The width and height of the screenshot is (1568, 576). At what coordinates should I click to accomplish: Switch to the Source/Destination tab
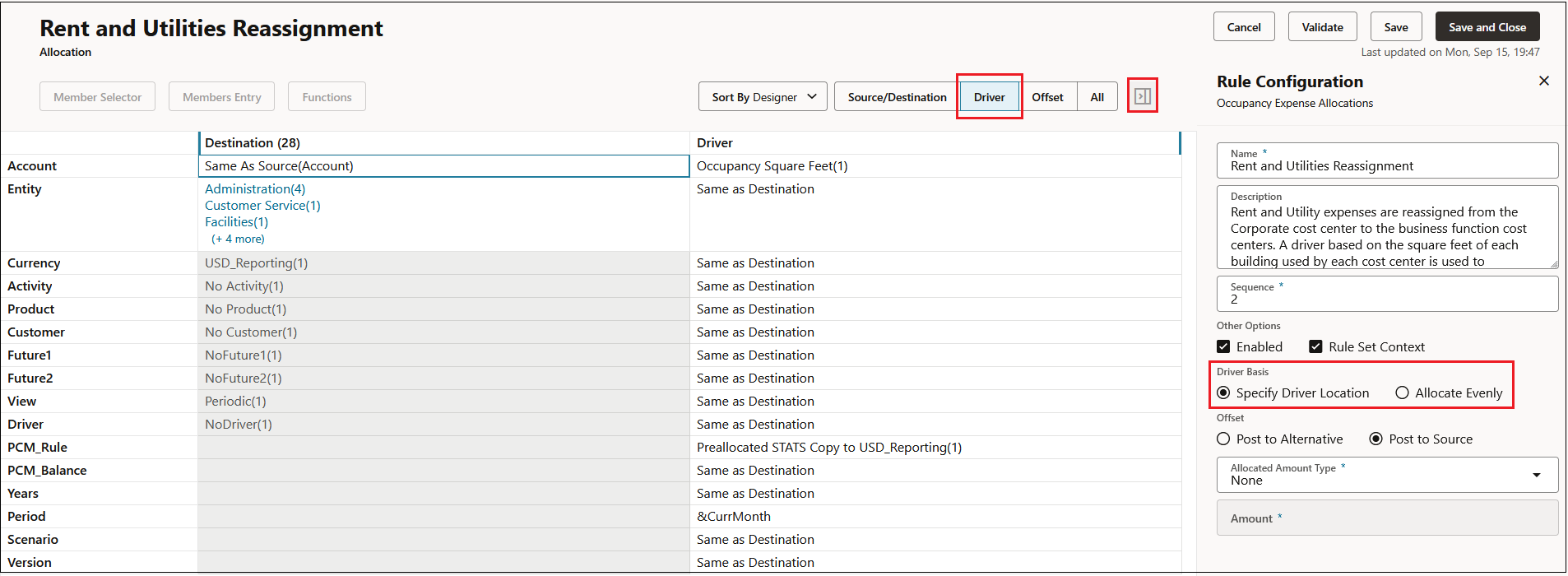[x=897, y=97]
